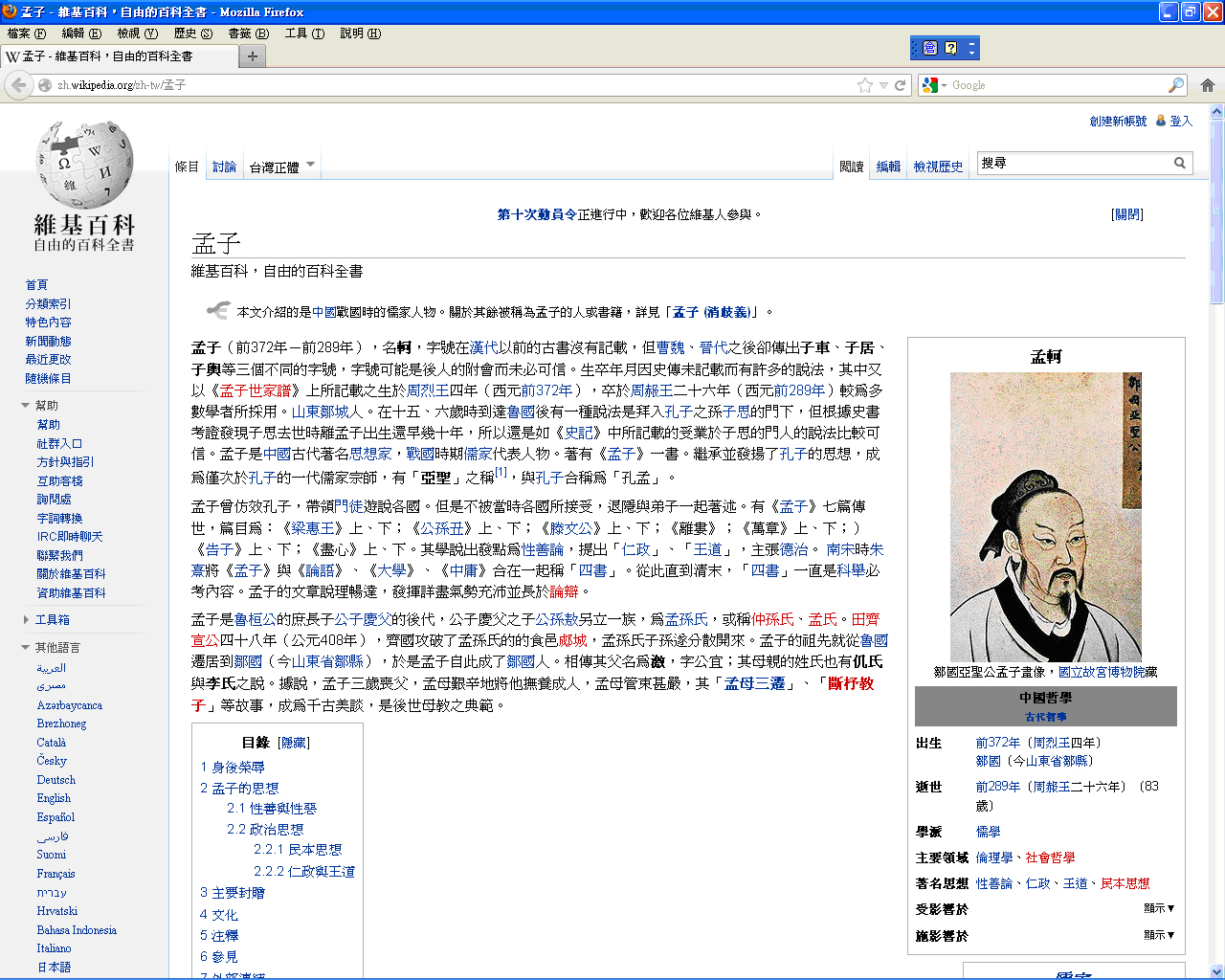Click the 創建新帳號 link
The width and height of the screenshot is (1225, 980).
tap(1118, 122)
